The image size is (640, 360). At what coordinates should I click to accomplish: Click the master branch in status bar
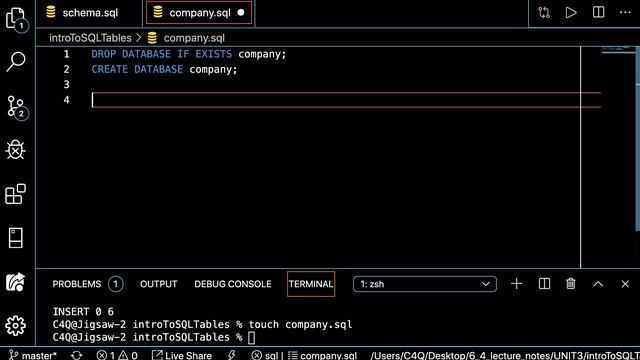point(33,355)
